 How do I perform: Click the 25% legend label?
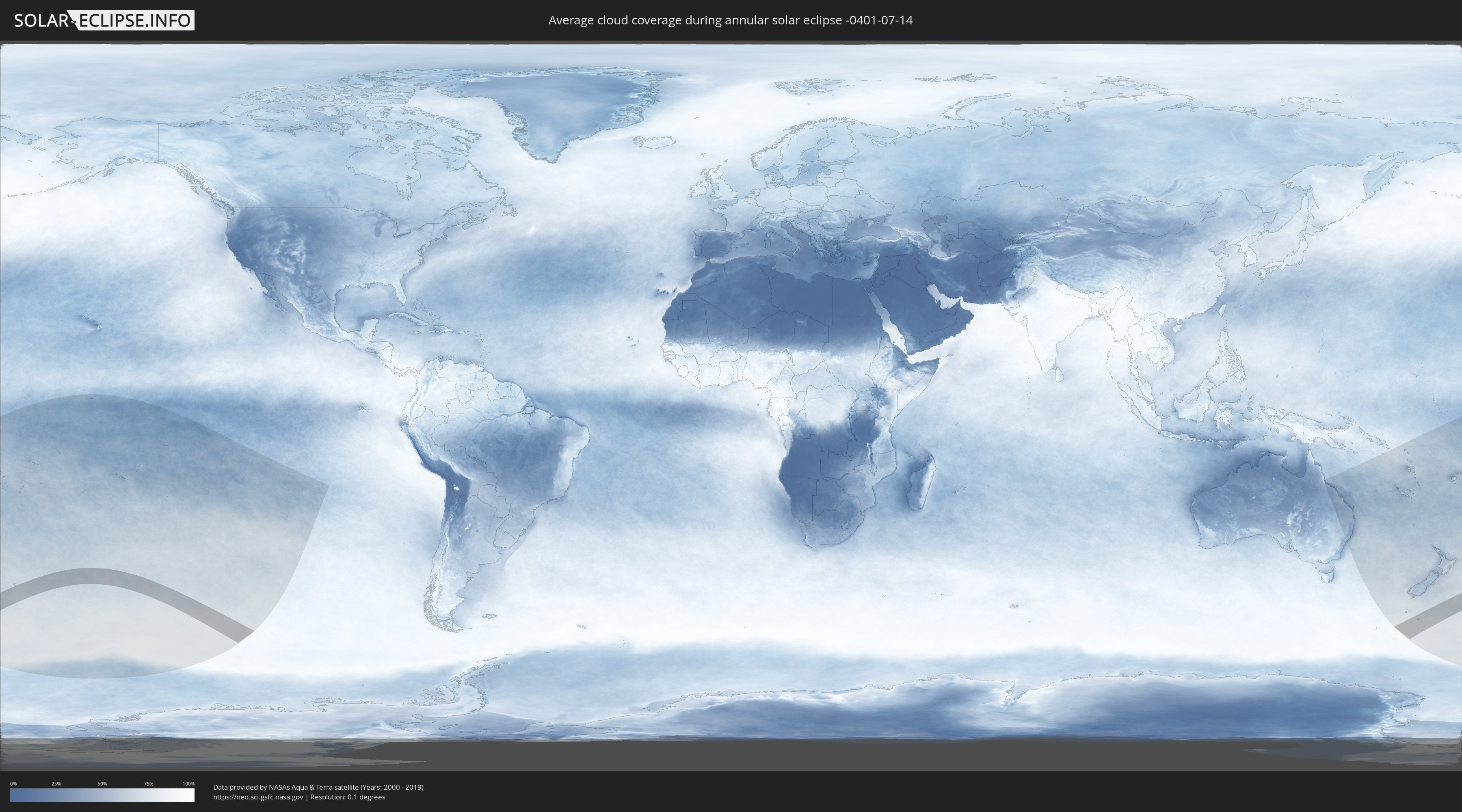tap(56, 784)
